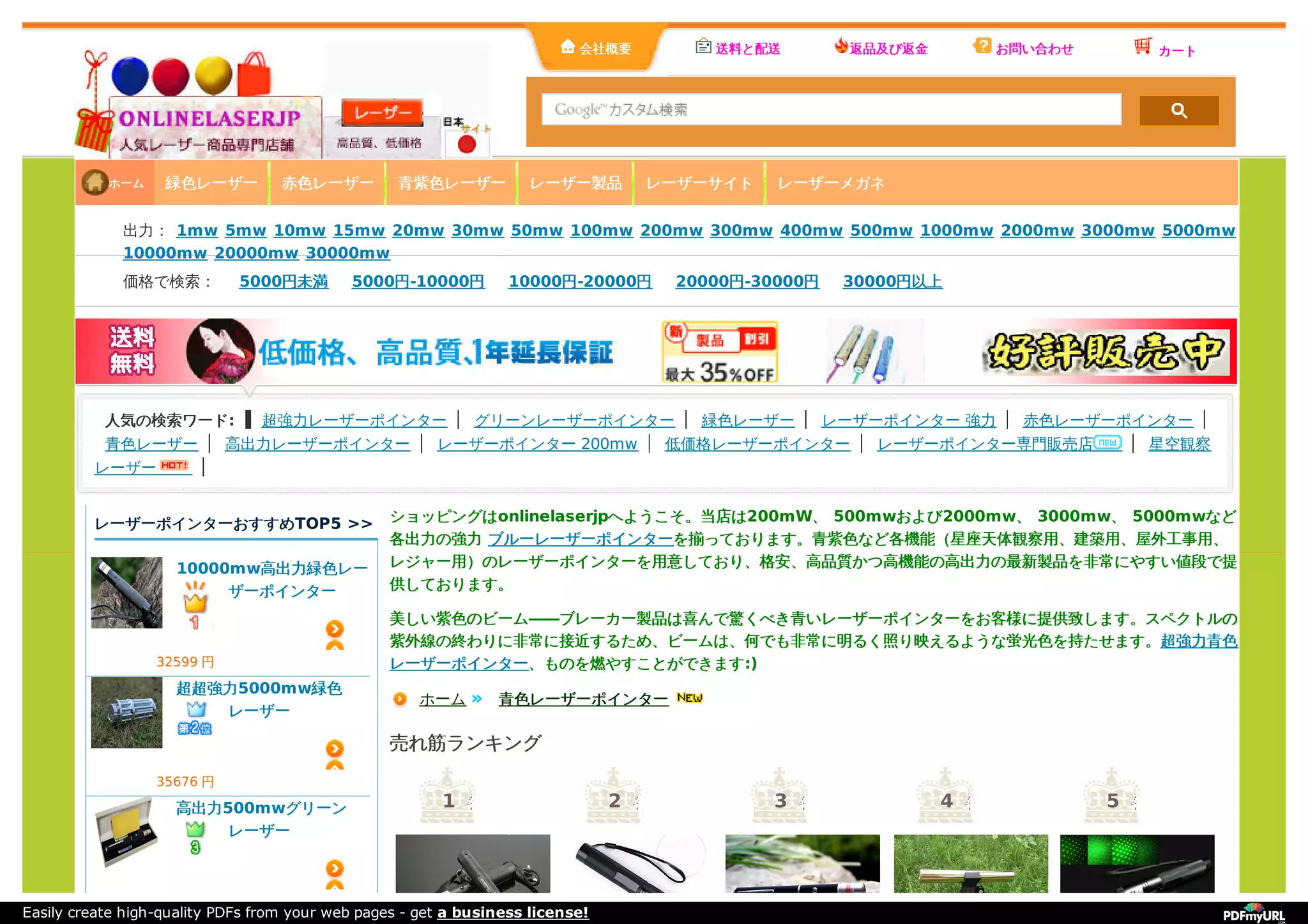Viewport: 1308px width, 924px height.
Task: Open the shopping cart icon
Action: coord(1143,47)
